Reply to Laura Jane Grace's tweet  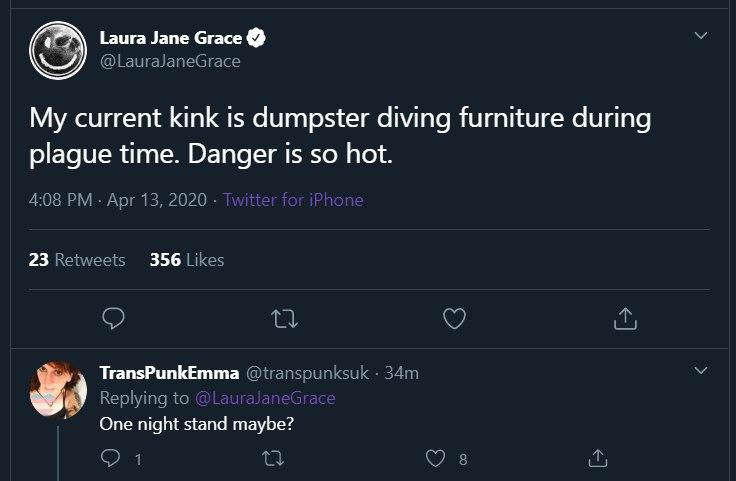pyautogui.click(x=114, y=318)
